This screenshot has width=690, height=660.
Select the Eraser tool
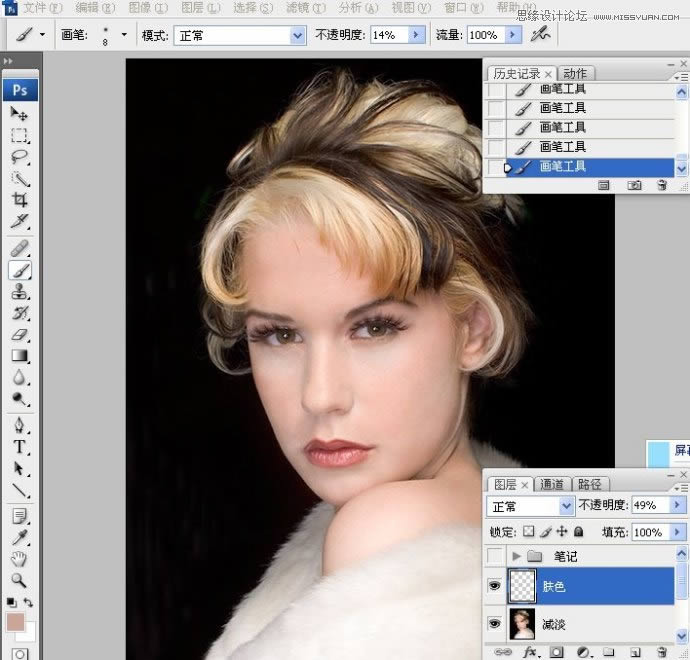click(20, 335)
